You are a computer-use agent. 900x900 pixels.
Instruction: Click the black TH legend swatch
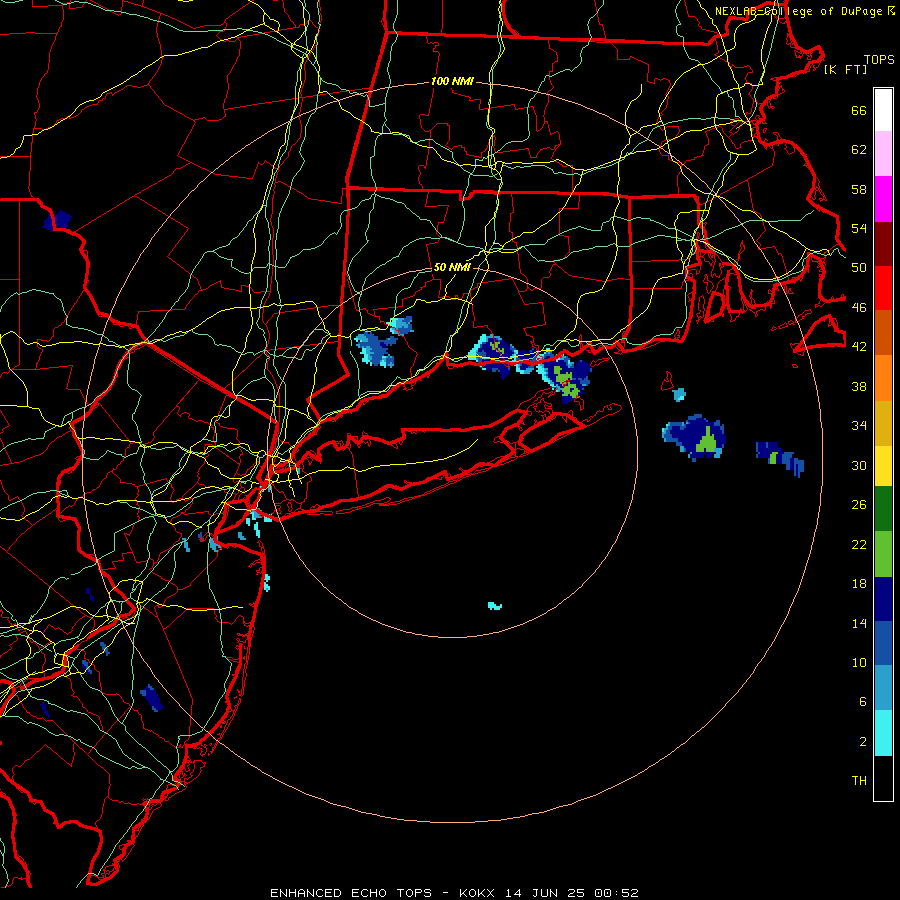coord(883,778)
